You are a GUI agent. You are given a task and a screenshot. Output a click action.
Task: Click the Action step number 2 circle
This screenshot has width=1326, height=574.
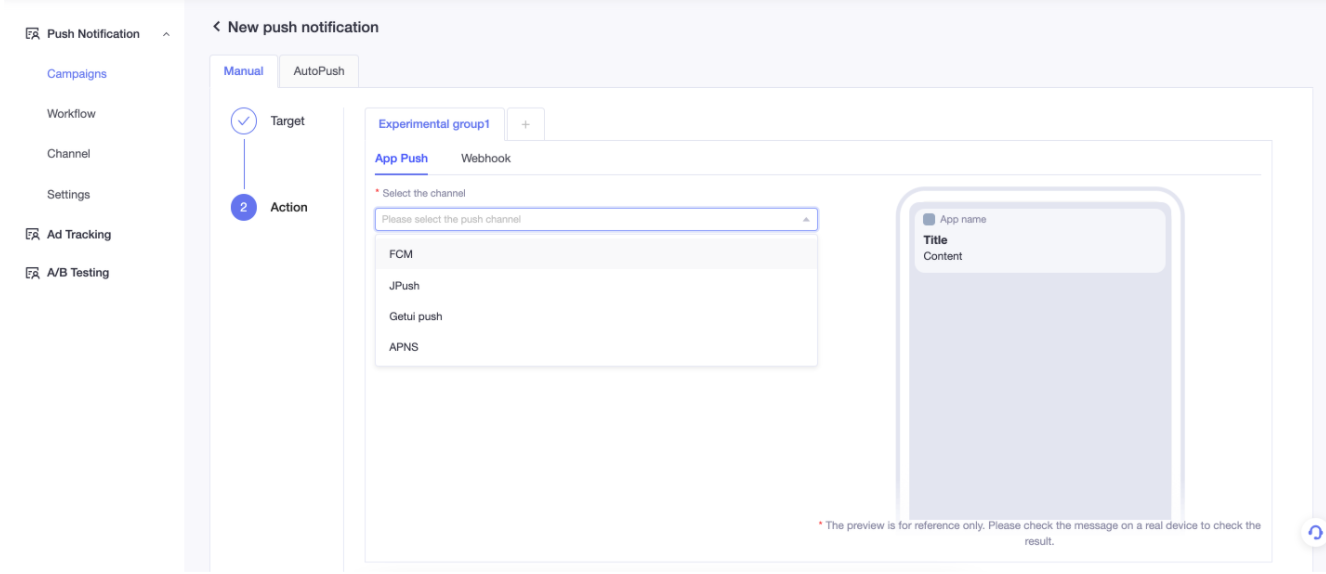(x=244, y=207)
